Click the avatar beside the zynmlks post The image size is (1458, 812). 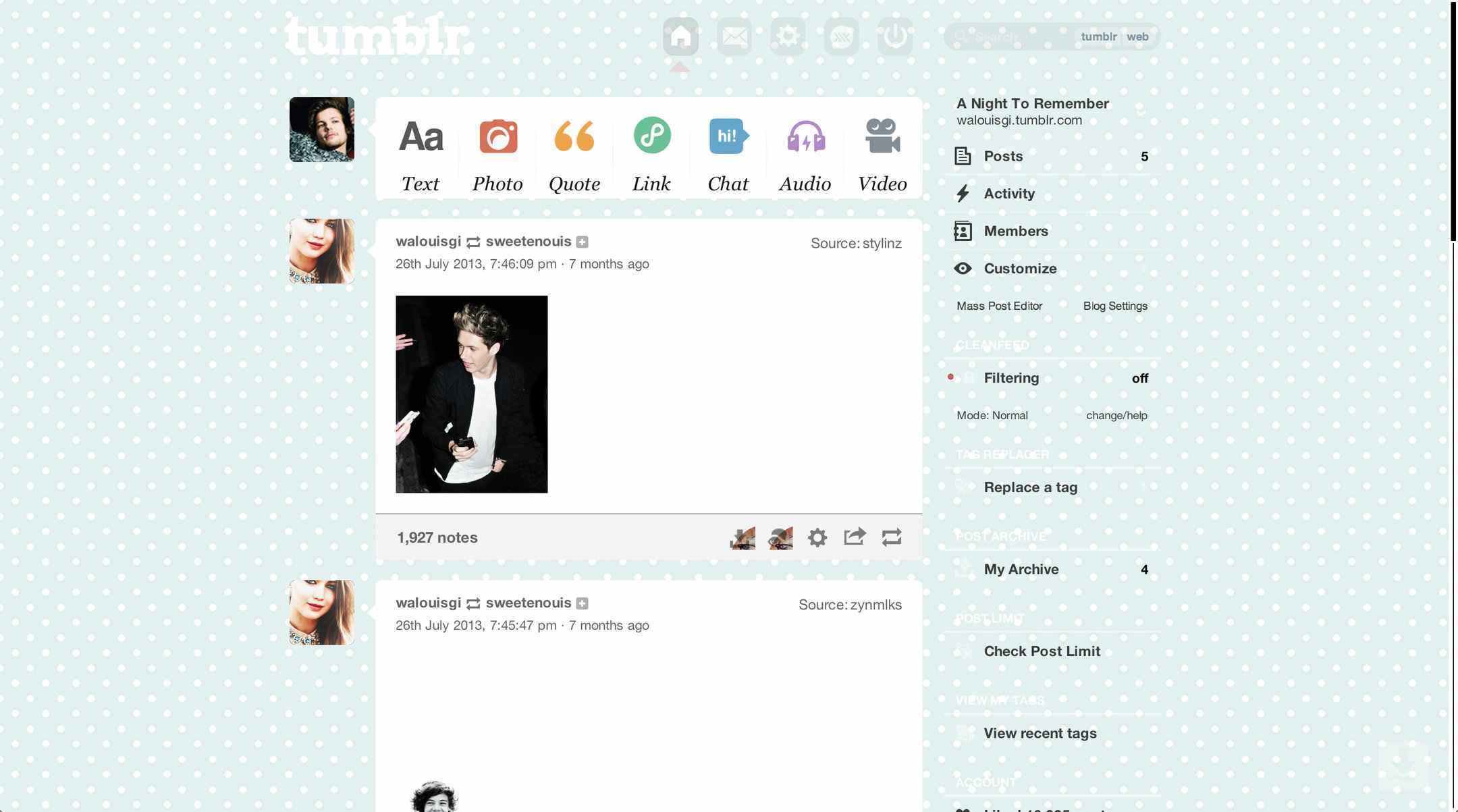point(322,613)
